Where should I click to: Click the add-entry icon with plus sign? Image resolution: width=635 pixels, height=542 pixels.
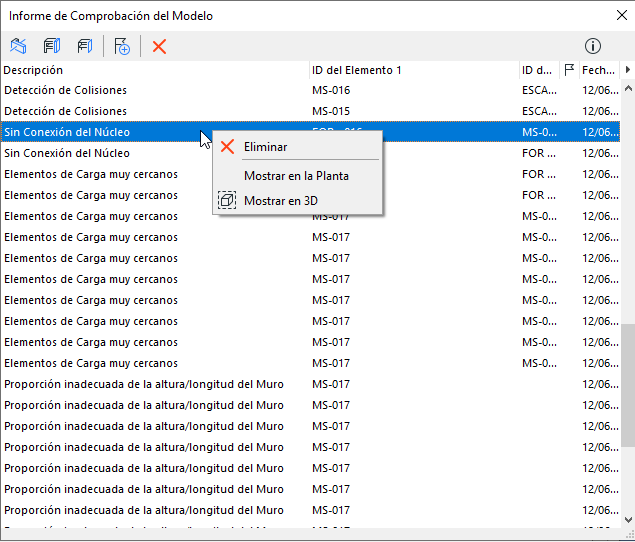pos(123,46)
